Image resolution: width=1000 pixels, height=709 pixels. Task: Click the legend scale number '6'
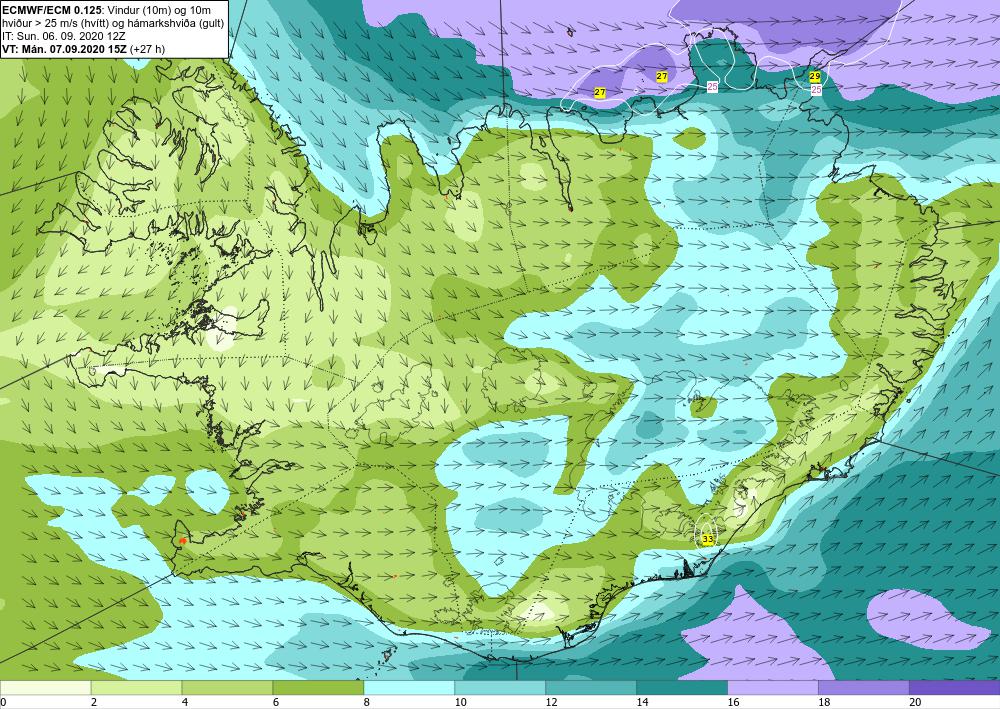coord(276,702)
